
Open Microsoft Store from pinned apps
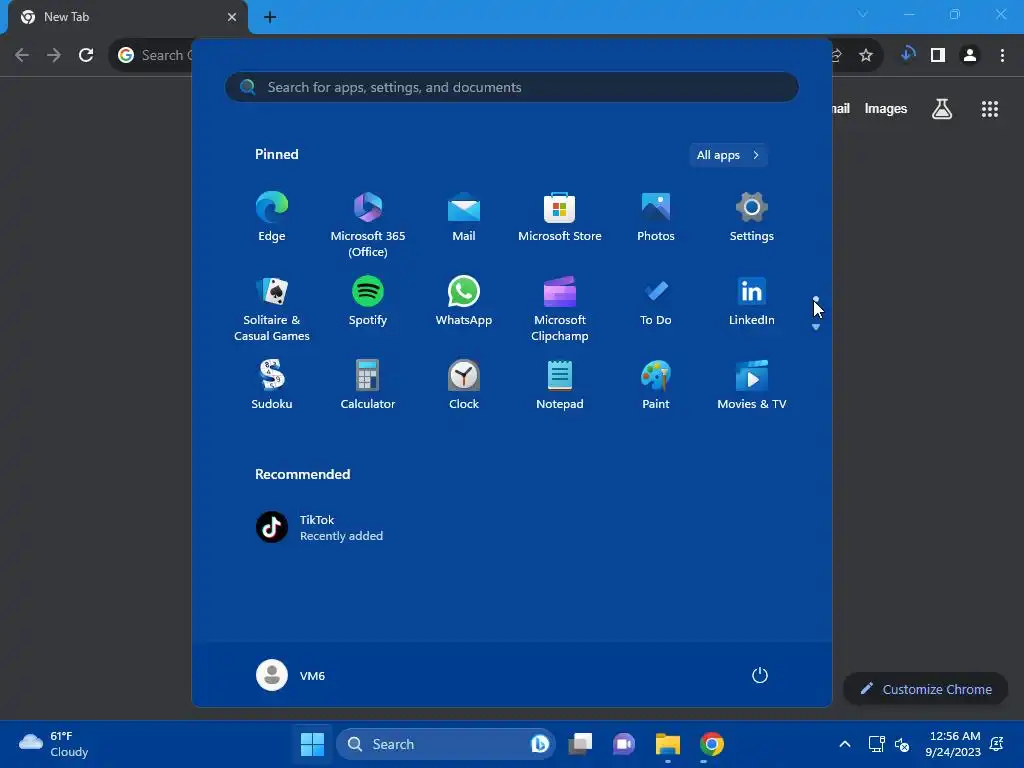click(x=560, y=217)
